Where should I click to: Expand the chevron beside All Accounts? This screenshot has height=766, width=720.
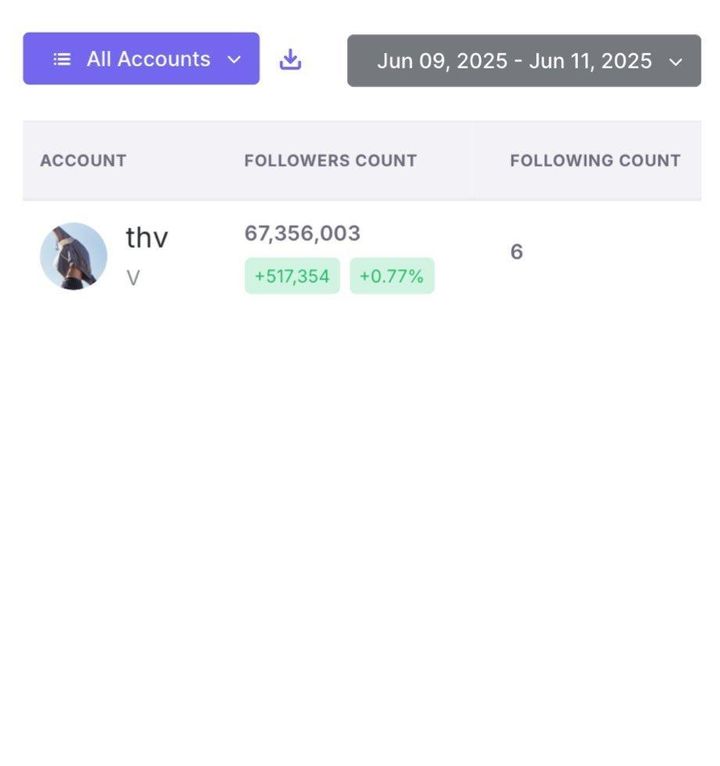pos(234,60)
